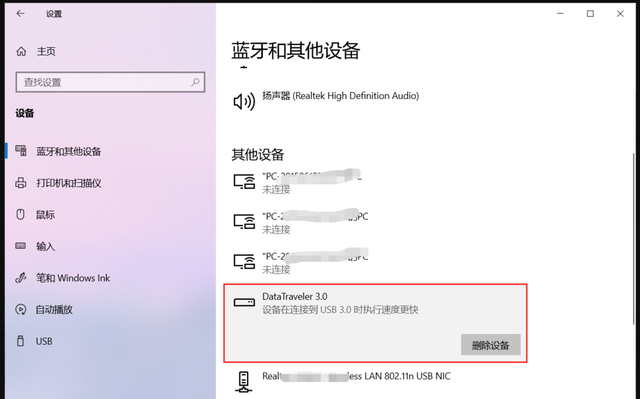The width and height of the screenshot is (640, 399).
Task: Open the printers and scanners icon
Action: [21, 183]
